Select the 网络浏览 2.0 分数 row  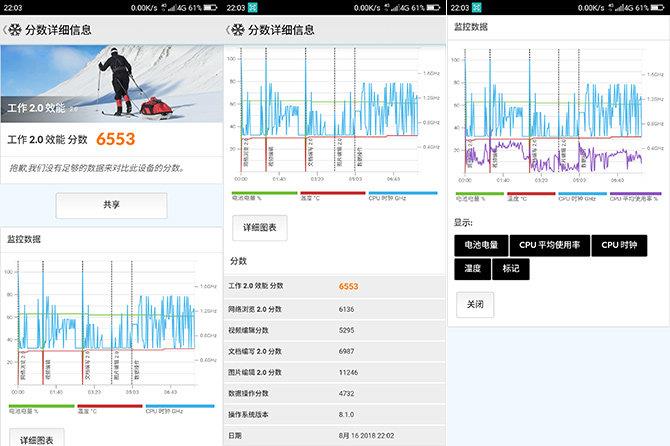[334, 309]
